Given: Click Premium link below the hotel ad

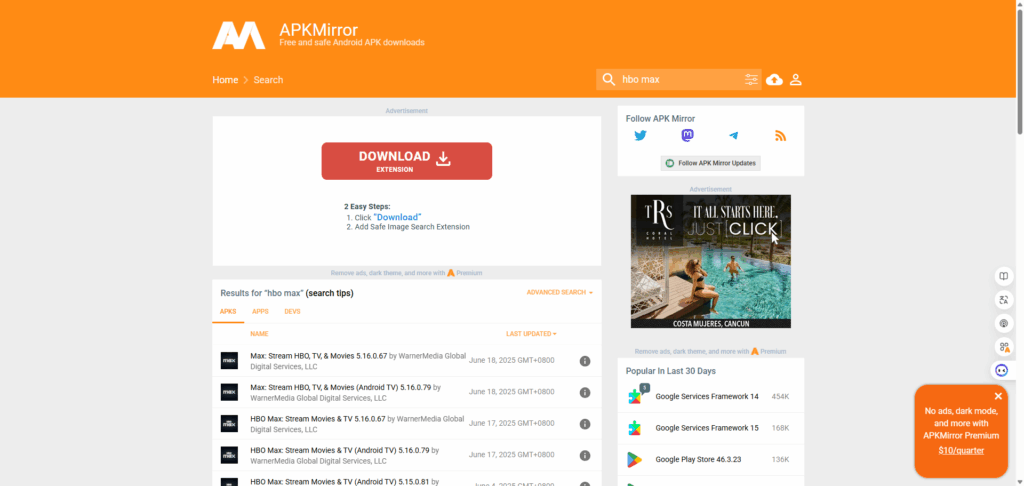Looking at the screenshot, I should click(769, 351).
